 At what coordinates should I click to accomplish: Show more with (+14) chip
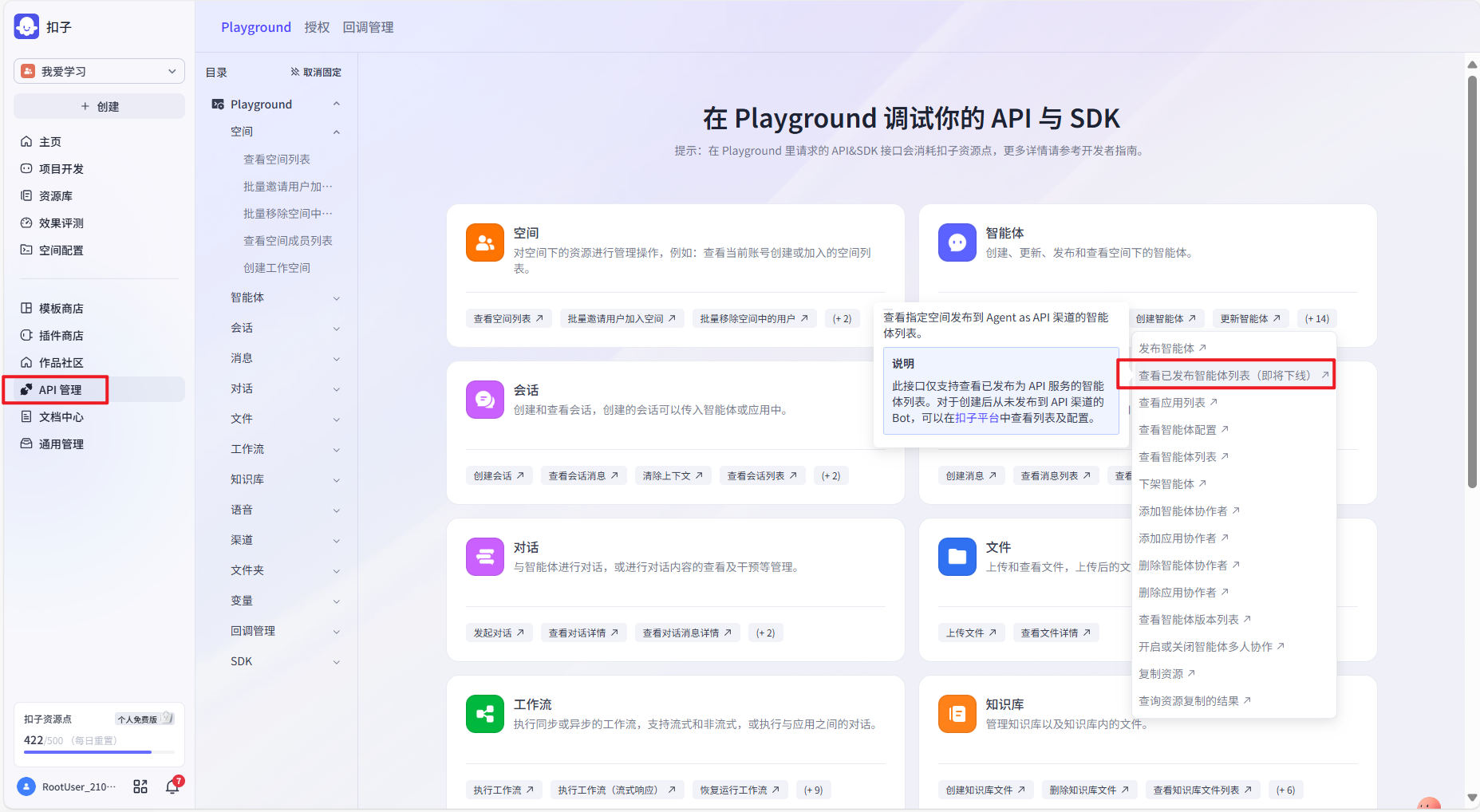[x=1316, y=318]
